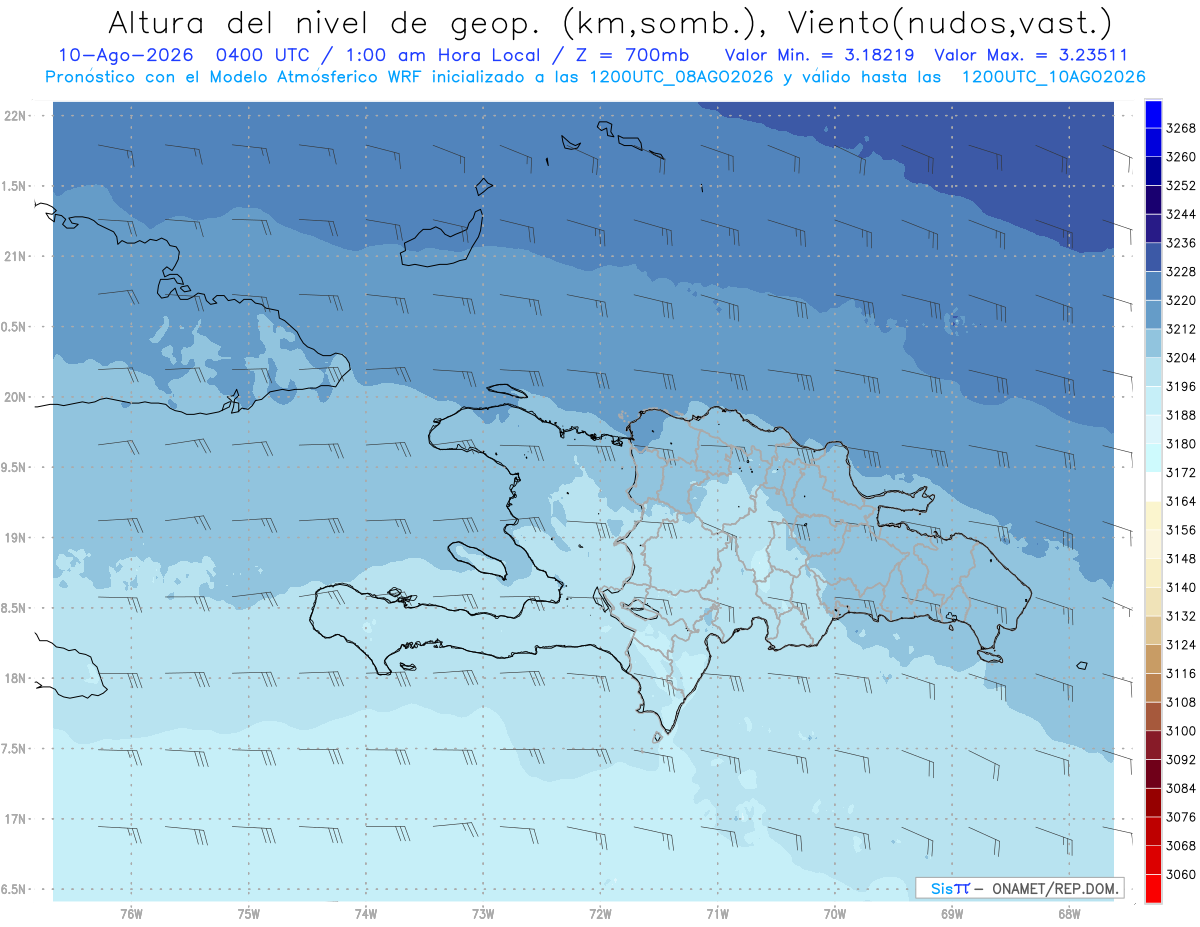Click the longitude label 68W
The image size is (1200, 927).
click(1069, 912)
